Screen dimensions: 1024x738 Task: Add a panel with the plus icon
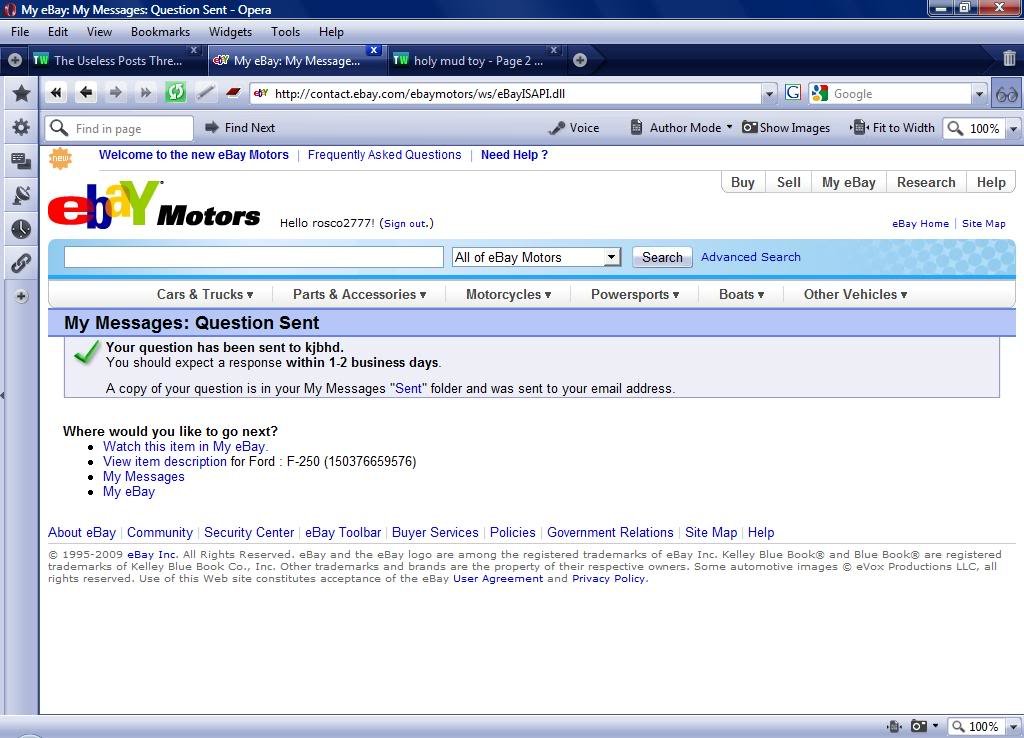point(21,296)
